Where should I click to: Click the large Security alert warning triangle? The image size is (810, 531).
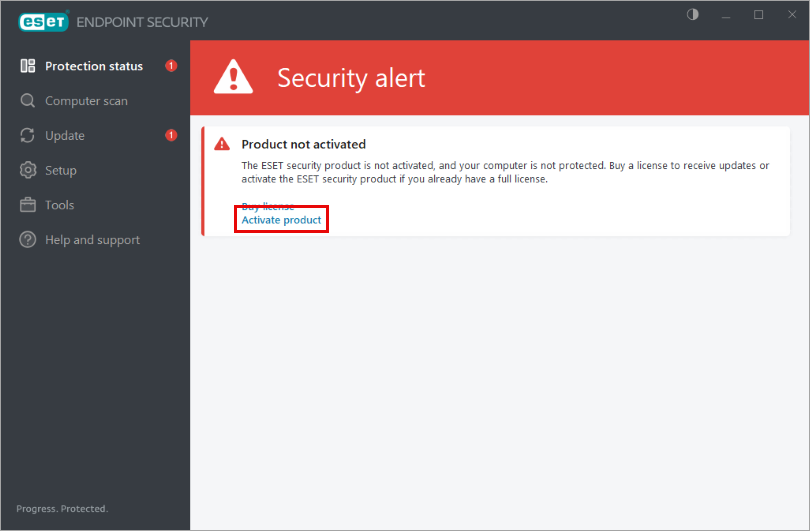(x=235, y=77)
